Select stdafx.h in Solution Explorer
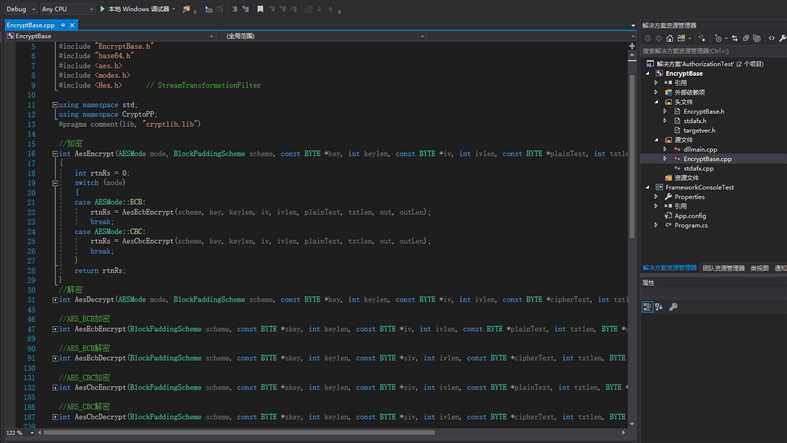This screenshot has height=443, width=787. 695,121
